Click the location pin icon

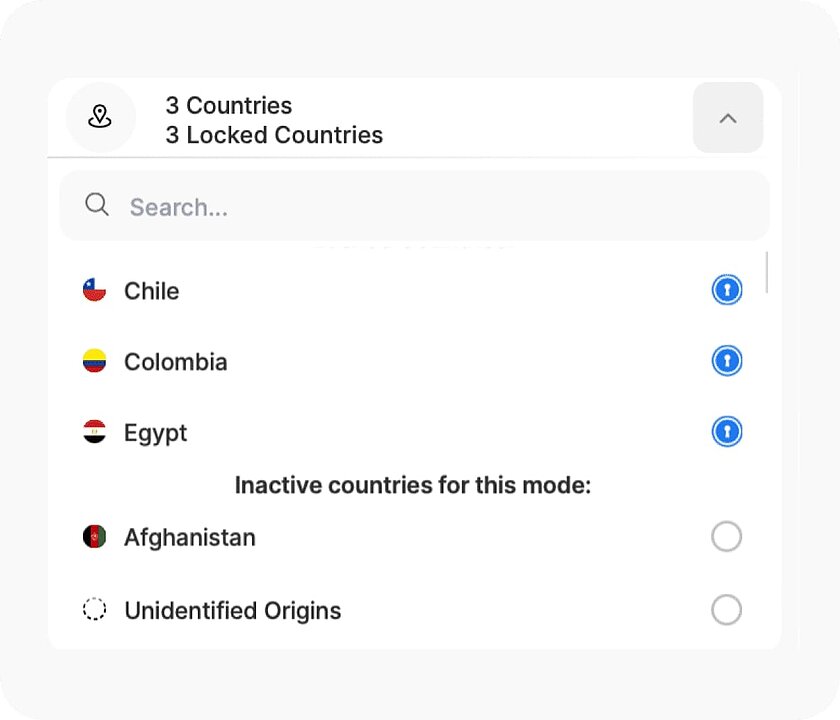100,117
